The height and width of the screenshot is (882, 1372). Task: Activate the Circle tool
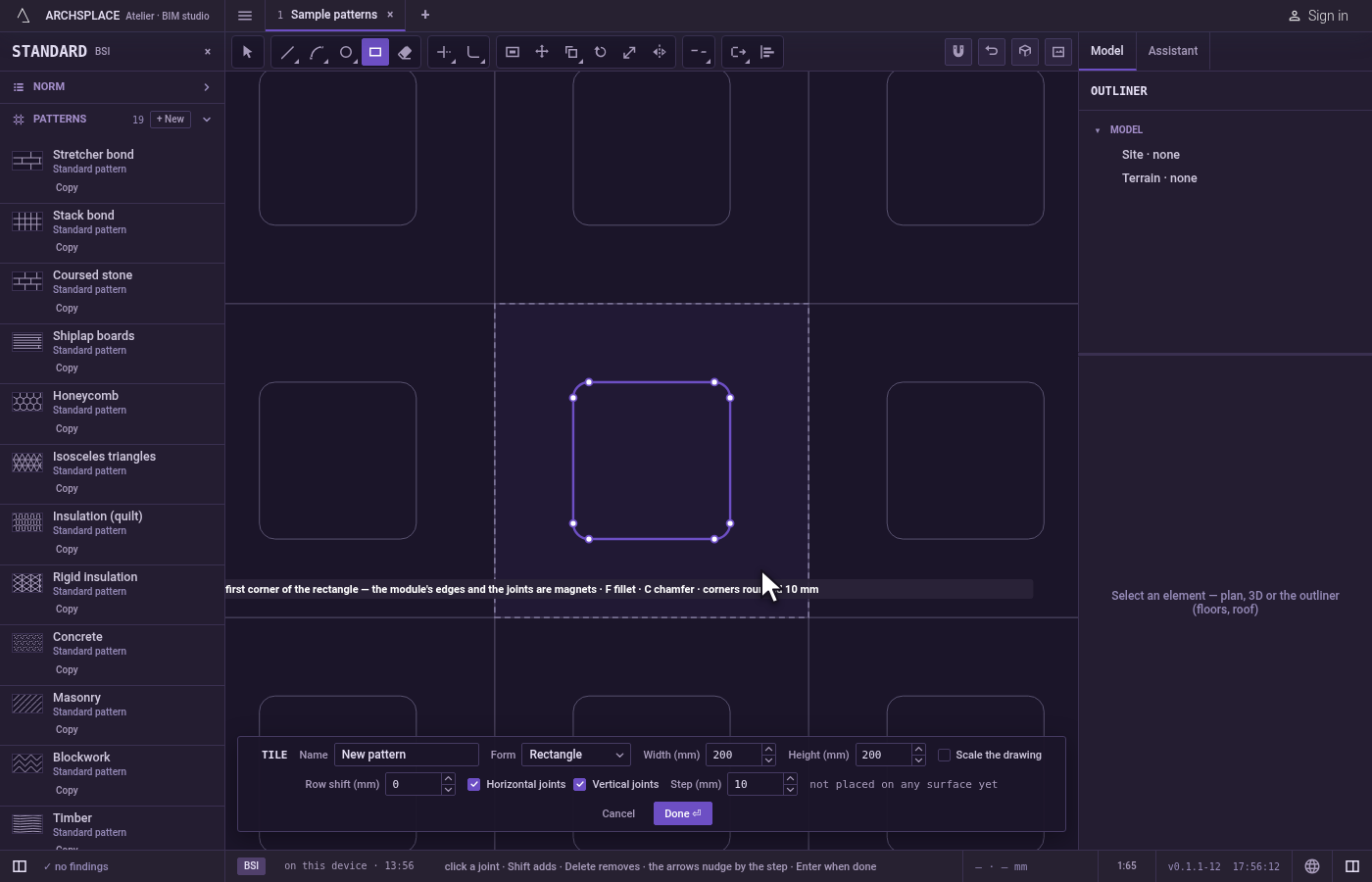(346, 52)
